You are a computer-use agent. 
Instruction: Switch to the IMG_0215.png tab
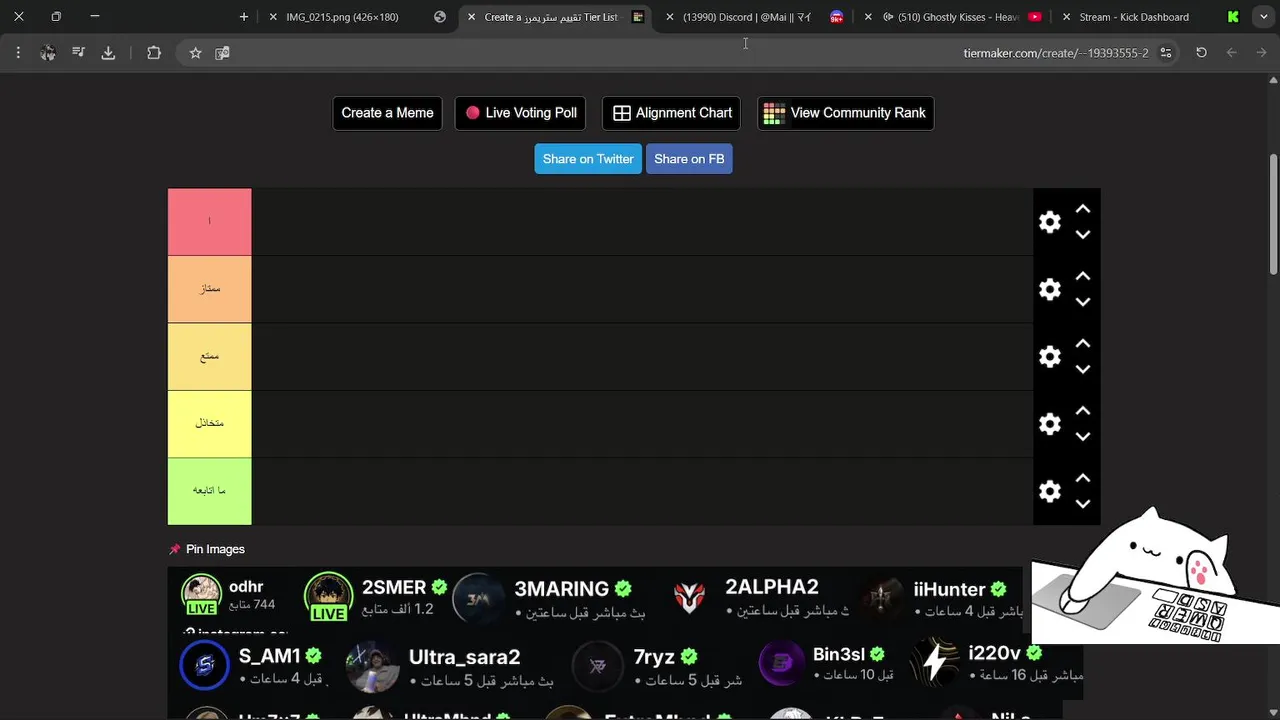pos(357,17)
